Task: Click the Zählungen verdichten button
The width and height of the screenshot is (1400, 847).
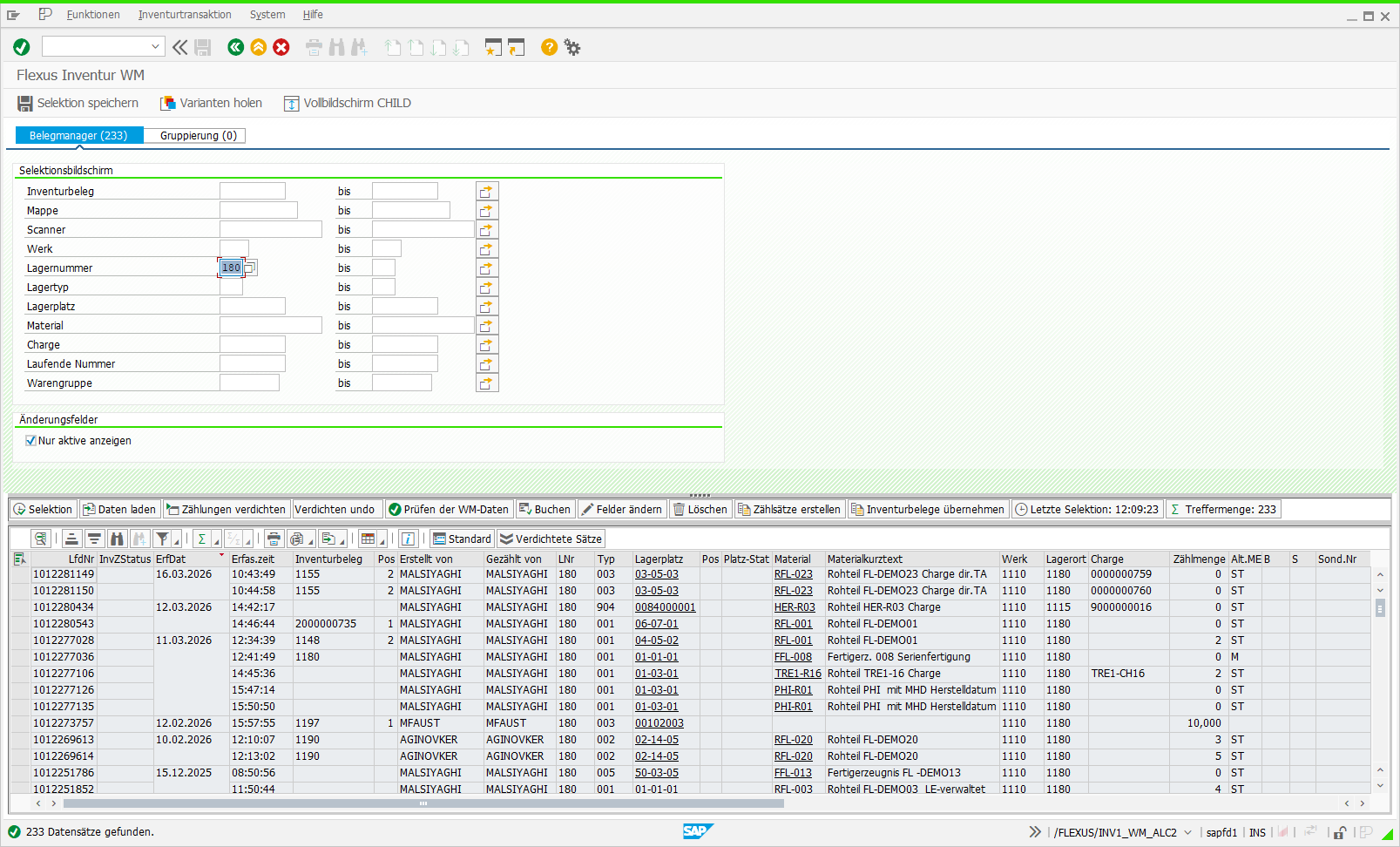Action: point(227,510)
